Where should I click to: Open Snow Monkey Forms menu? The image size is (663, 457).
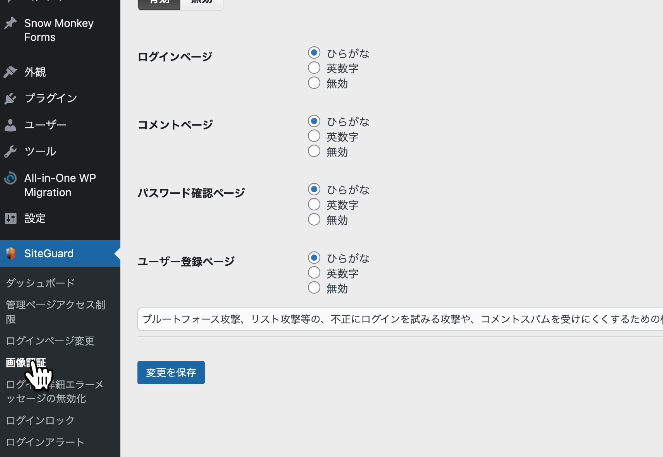pos(60,30)
